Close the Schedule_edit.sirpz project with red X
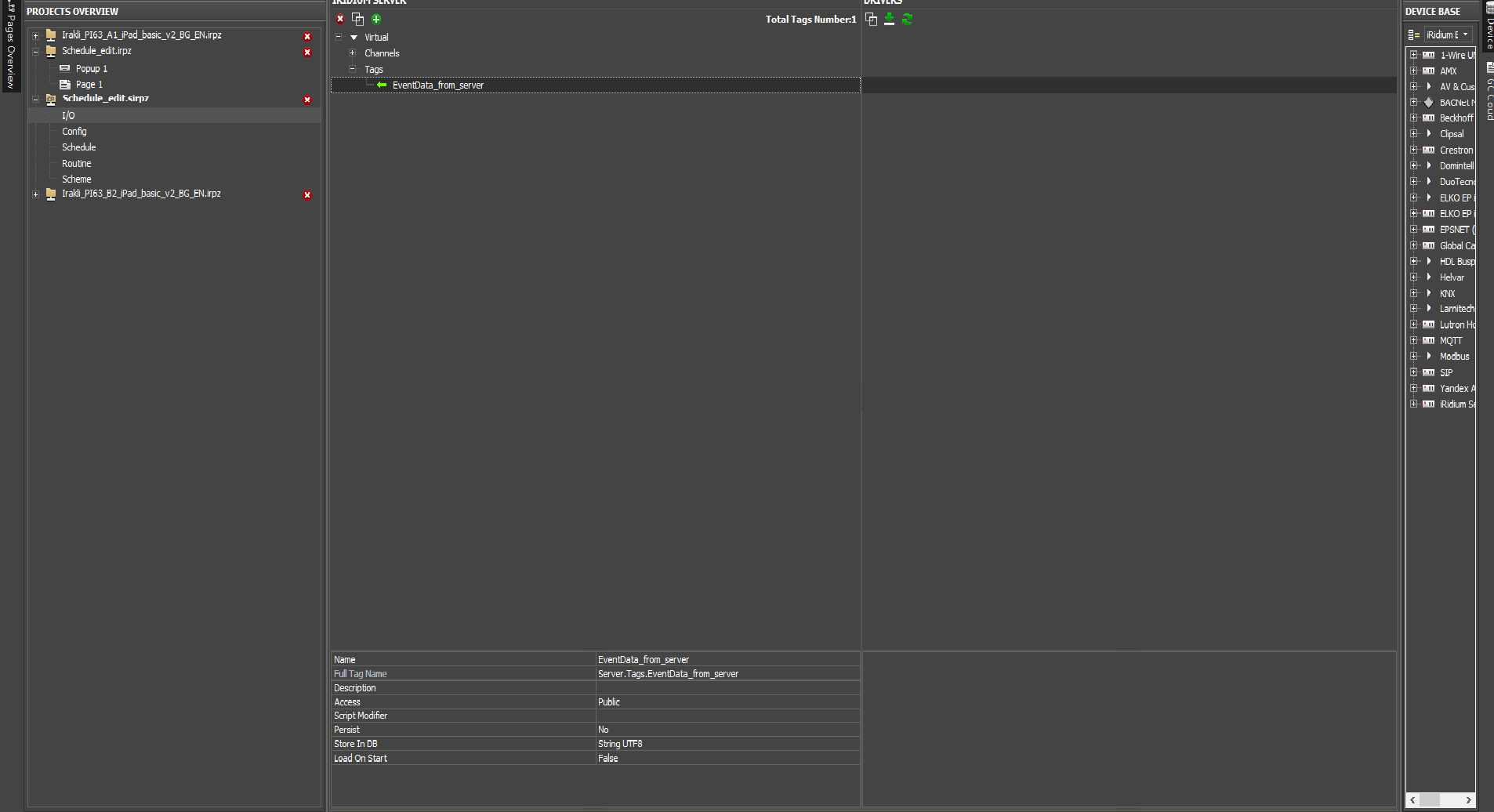The image size is (1494, 812). tap(307, 100)
